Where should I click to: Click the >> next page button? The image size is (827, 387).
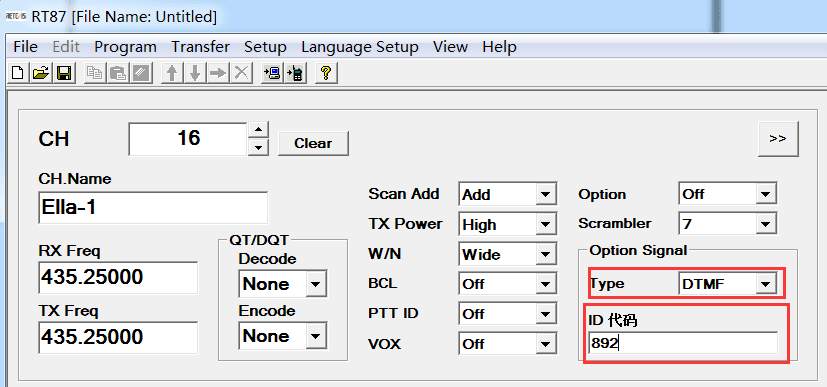pos(778,139)
